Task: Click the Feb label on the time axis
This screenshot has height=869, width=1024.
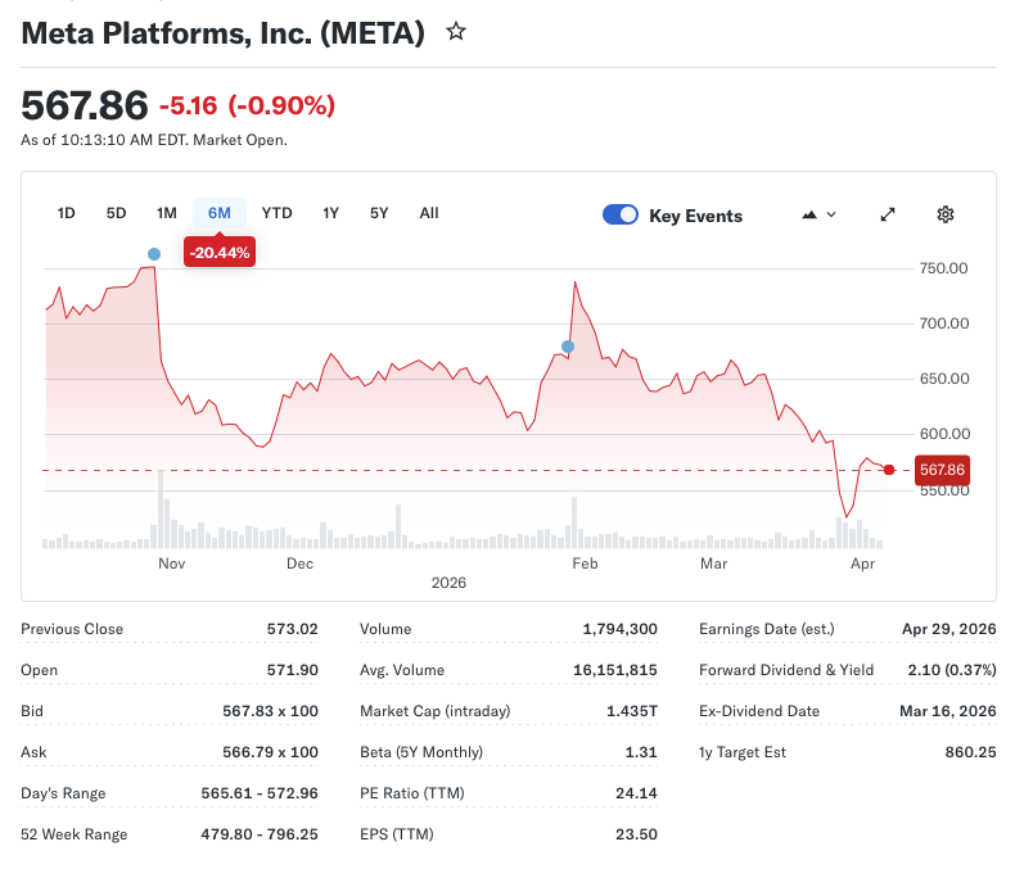Action: [584, 563]
